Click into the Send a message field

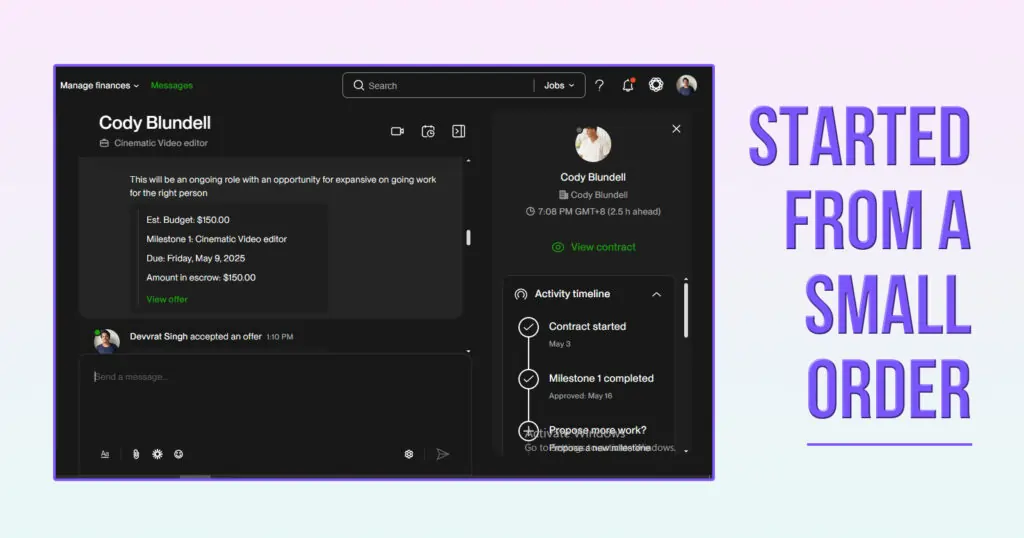pos(270,377)
